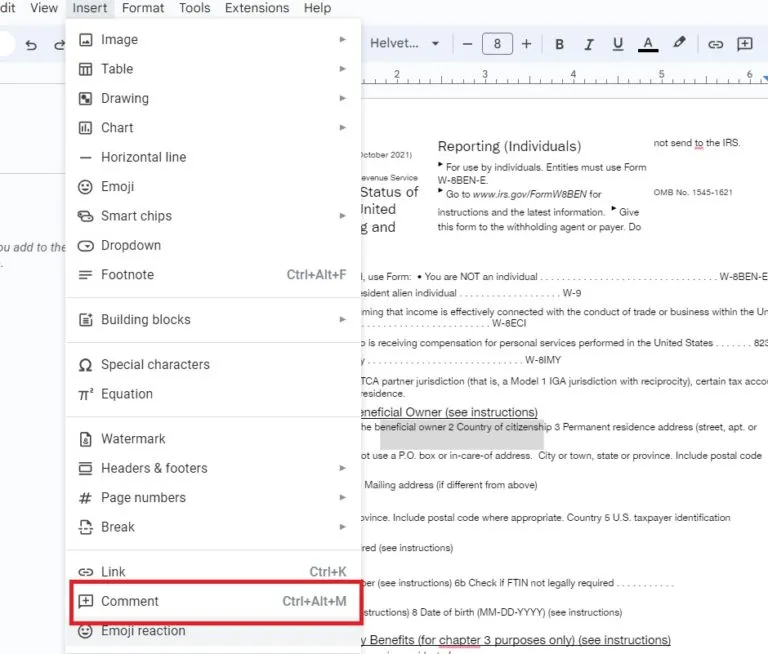Click the Smart chips icon
The image size is (768, 654).
(86, 216)
